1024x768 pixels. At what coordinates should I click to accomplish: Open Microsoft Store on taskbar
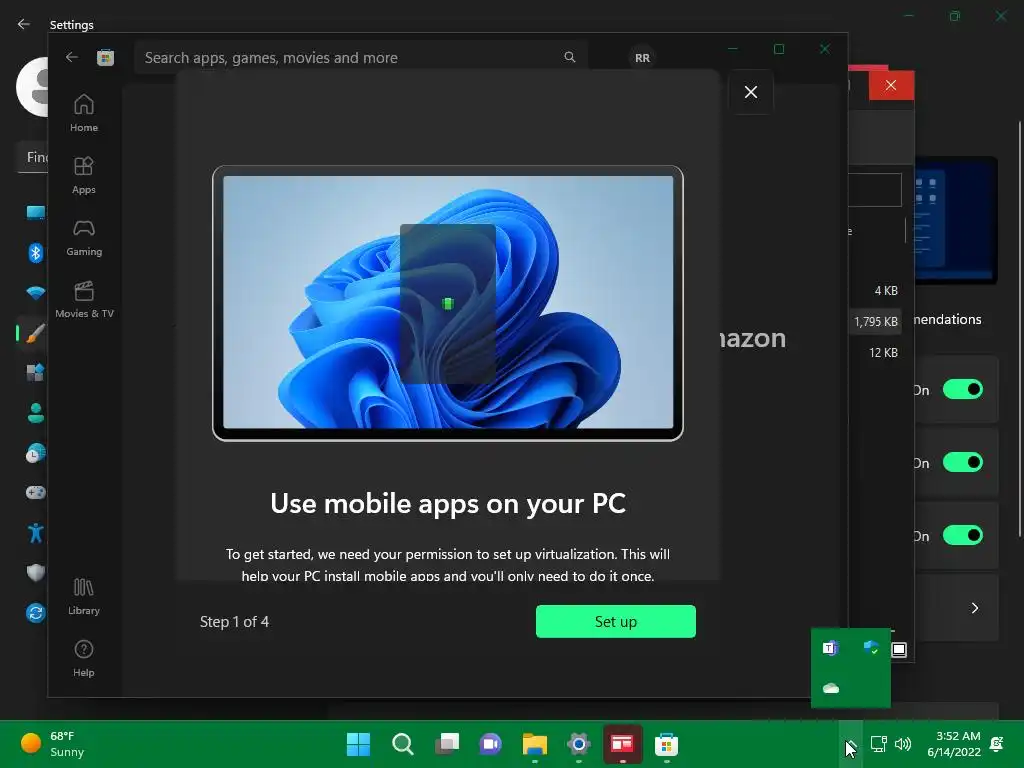click(667, 744)
